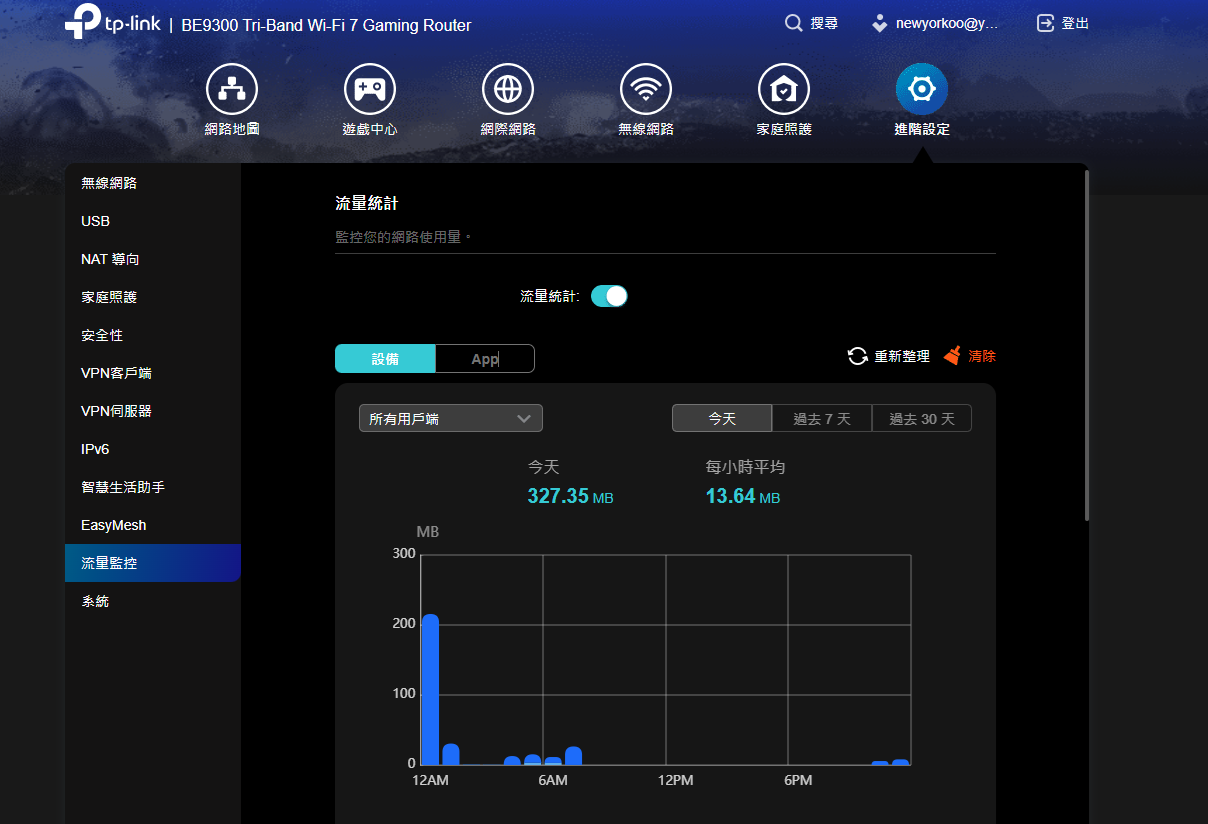The width and height of the screenshot is (1208, 824).
Task: Open the 家庭照護 shield house icon
Action: click(784, 89)
